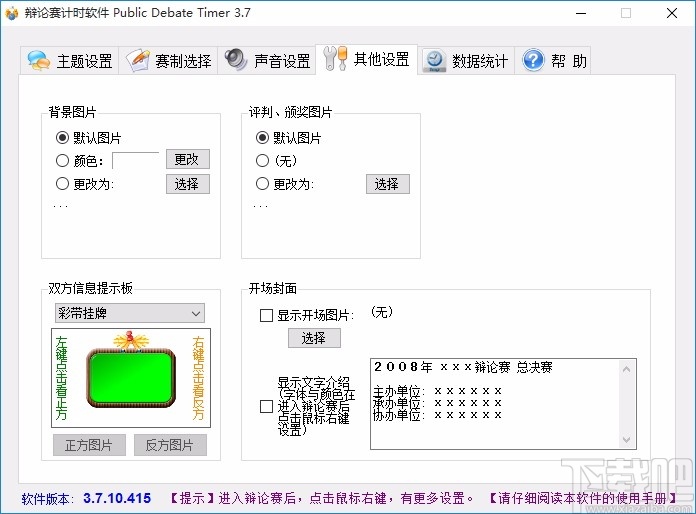Click the version number 3.7.10.415
This screenshot has width=696, height=514.
[117, 498]
